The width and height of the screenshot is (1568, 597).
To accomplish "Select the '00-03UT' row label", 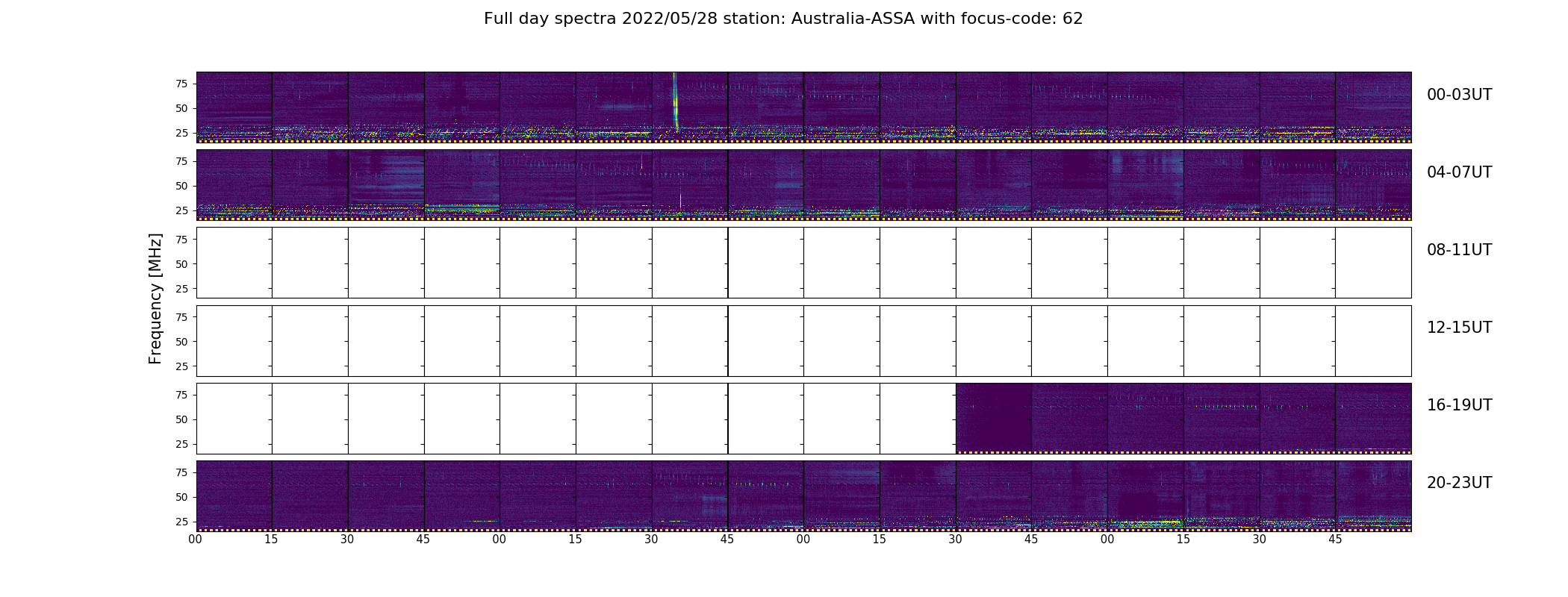I will click(1459, 95).
